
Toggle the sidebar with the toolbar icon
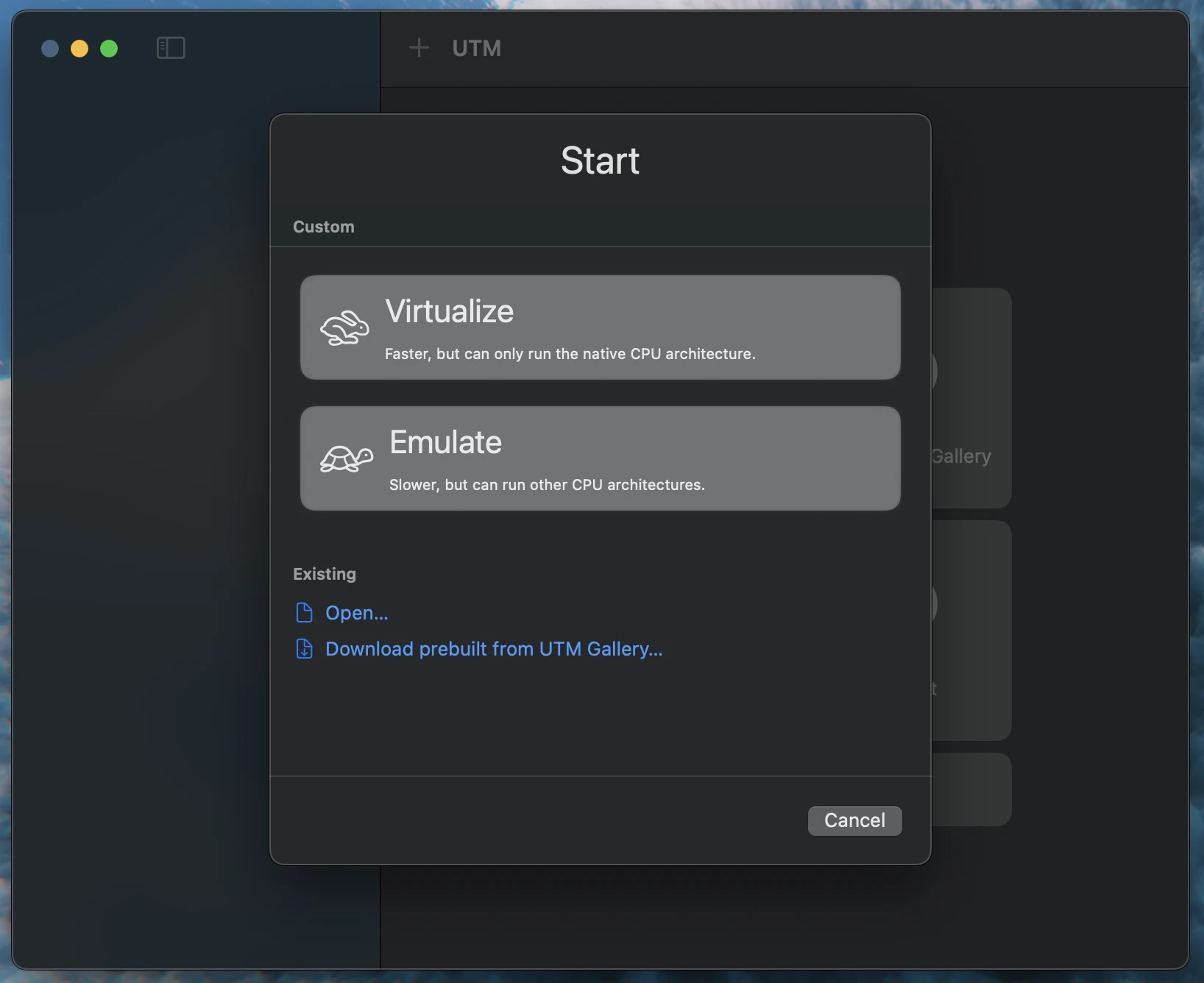(171, 48)
